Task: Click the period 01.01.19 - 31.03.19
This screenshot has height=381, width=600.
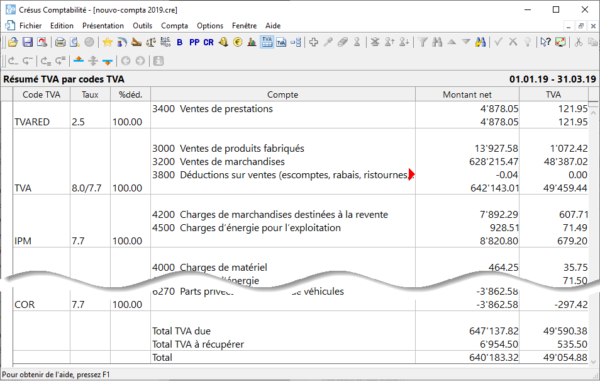Action: tap(553, 79)
